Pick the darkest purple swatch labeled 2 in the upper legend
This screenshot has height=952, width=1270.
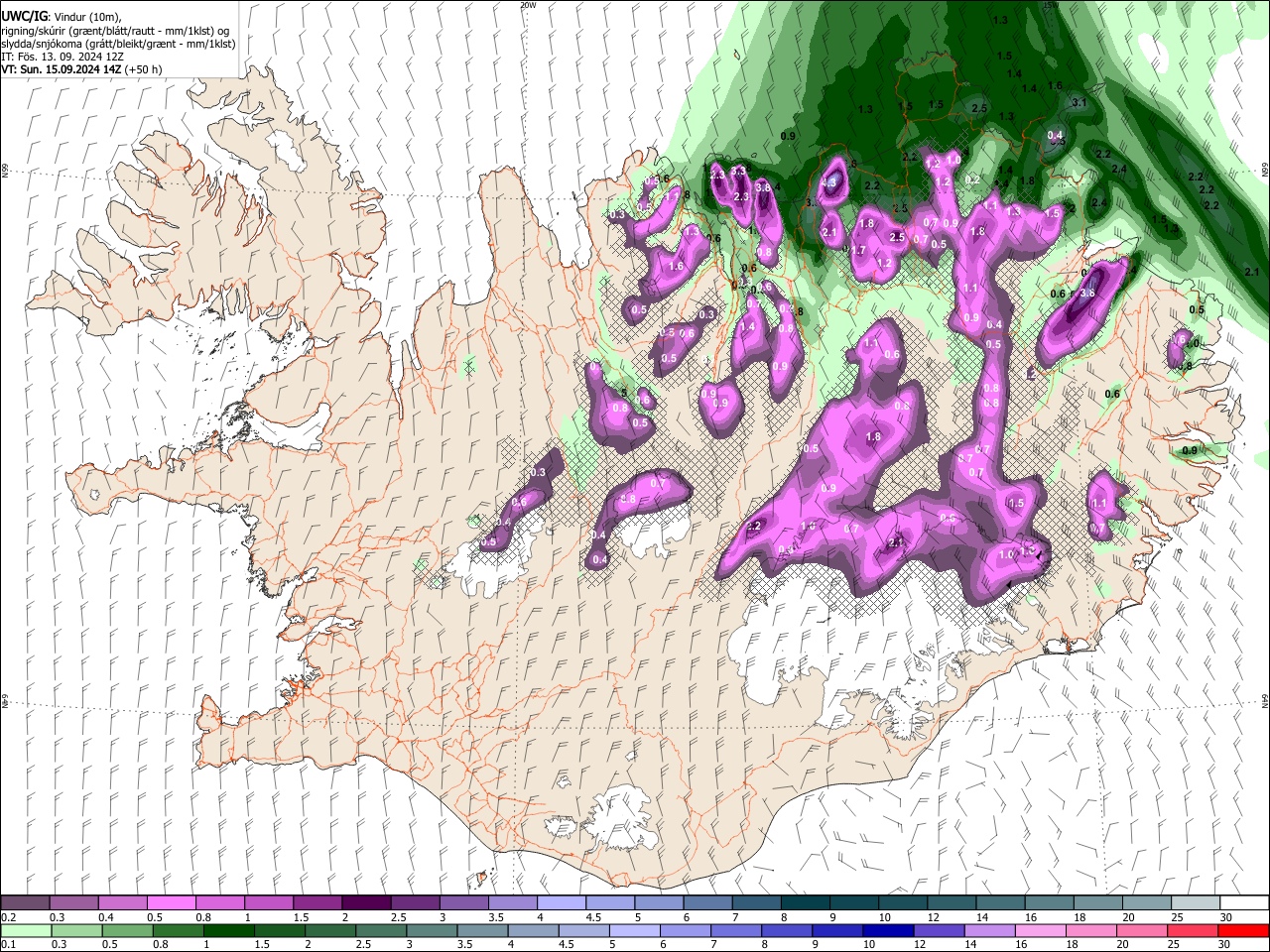365,903
